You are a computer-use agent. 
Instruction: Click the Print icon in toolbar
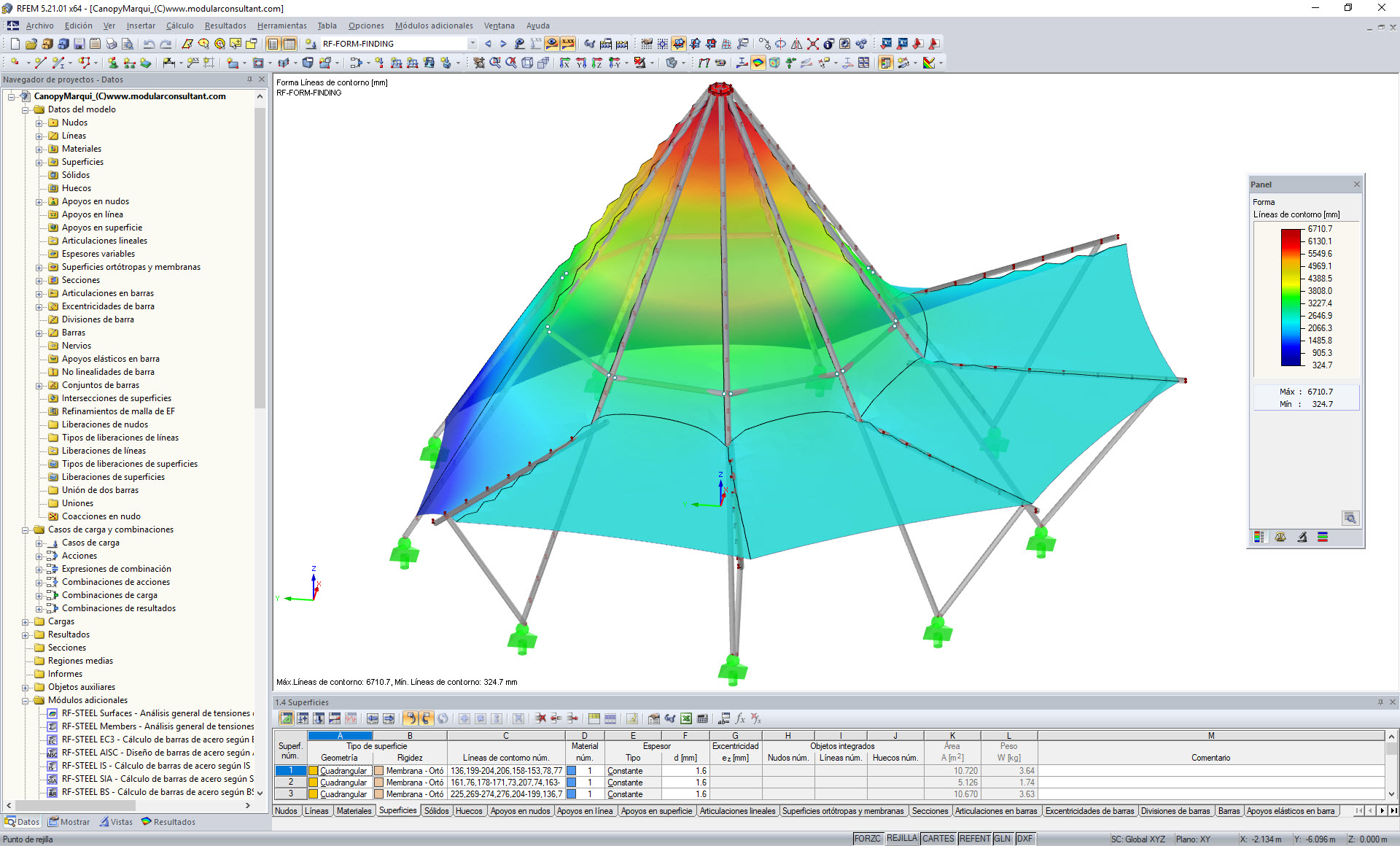(x=111, y=44)
